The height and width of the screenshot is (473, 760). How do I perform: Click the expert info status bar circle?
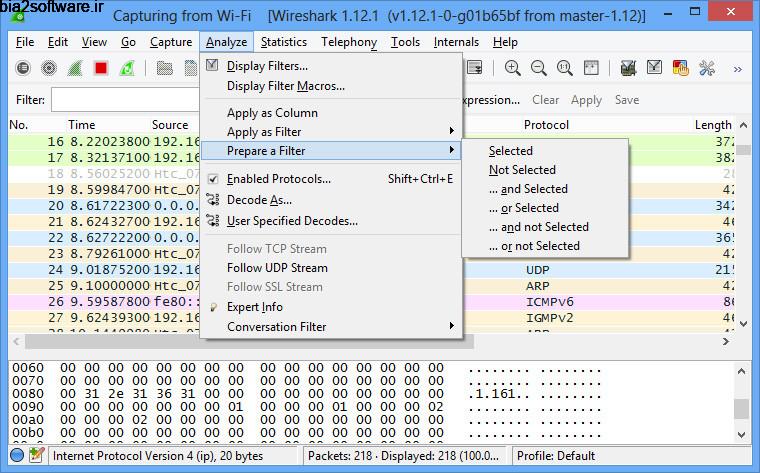point(17,455)
